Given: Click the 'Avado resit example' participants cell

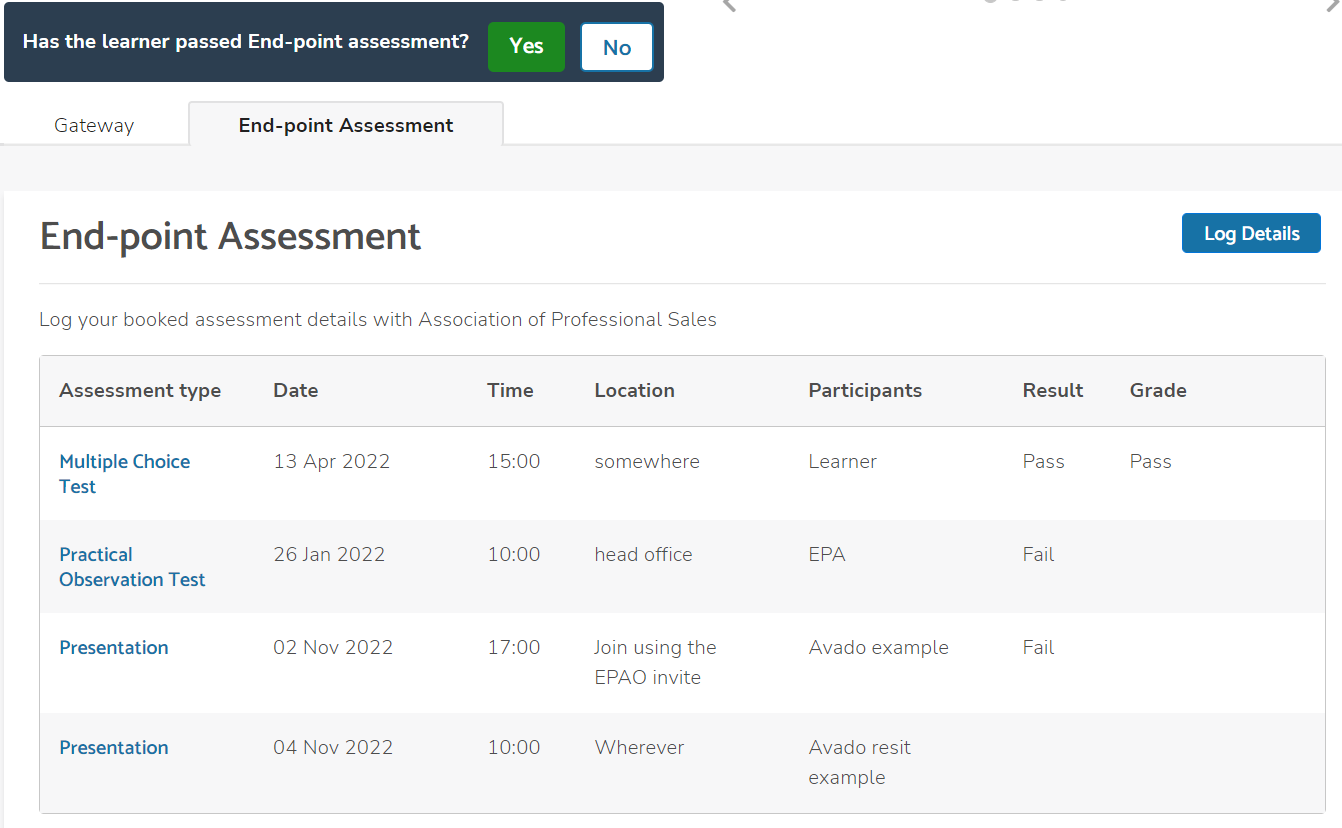Looking at the screenshot, I should [x=859, y=762].
